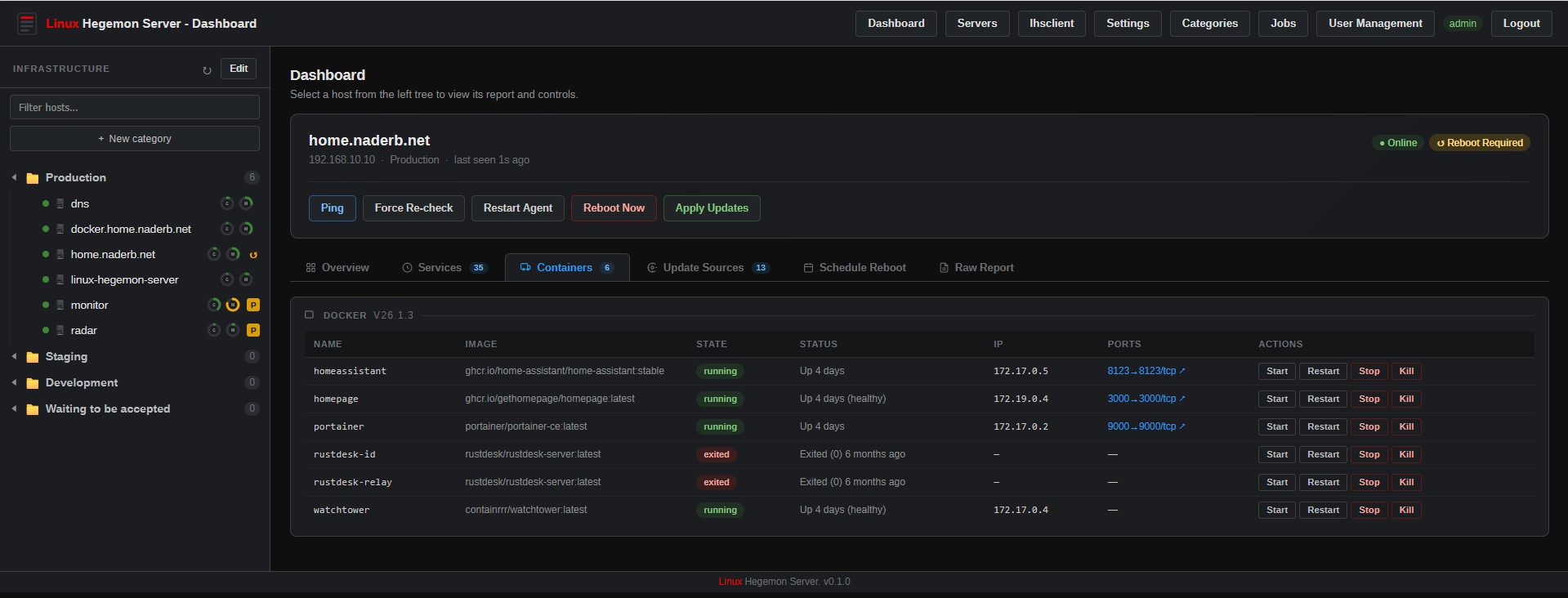
Task: Click Edit in Infrastructure panel
Action: click(x=239, y=69)
